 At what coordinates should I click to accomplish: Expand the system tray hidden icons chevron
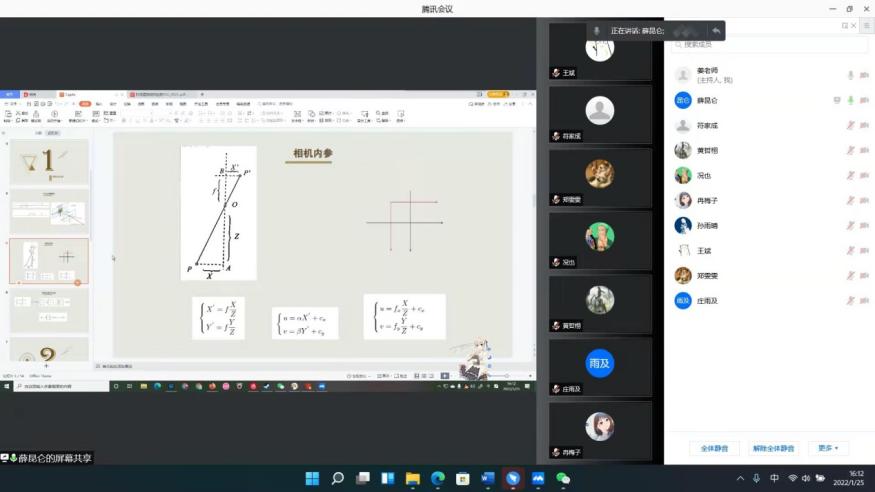pos(740,479)
